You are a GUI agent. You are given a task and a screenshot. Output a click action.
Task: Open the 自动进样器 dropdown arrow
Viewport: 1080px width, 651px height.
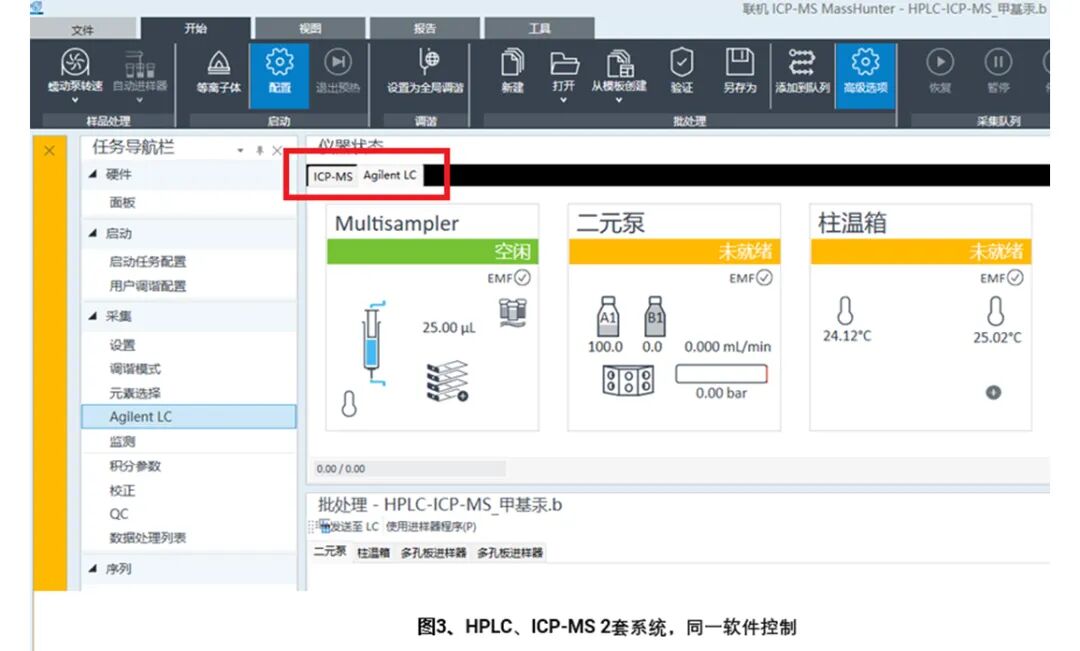[140, 101]
